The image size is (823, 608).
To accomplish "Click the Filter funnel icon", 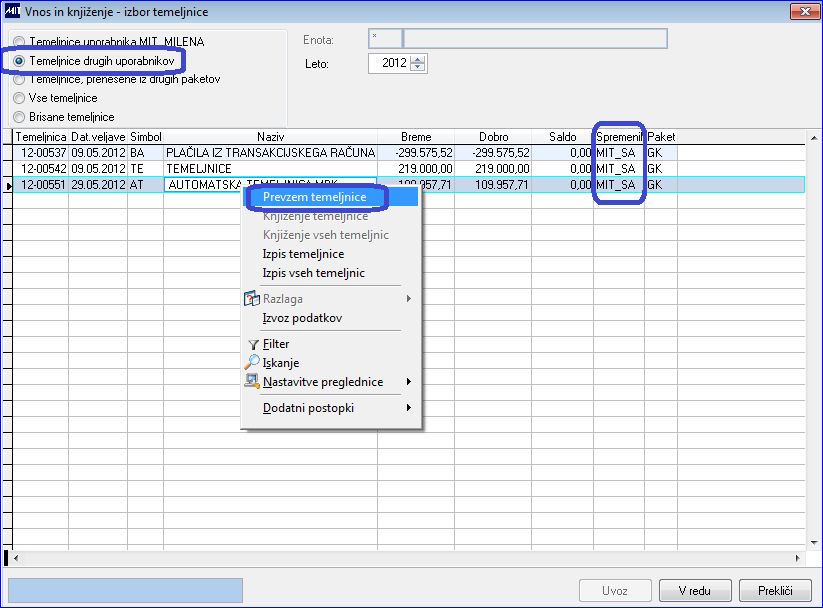I will point(254,344).
